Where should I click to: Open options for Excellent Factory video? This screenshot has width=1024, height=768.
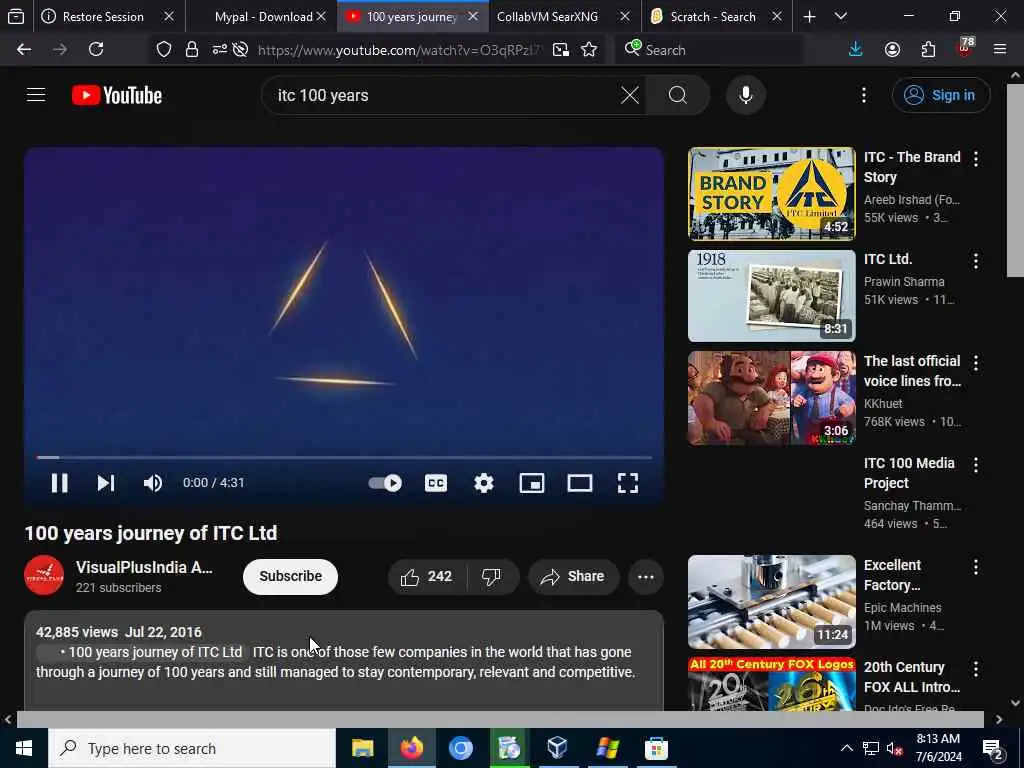click(976, 566)
